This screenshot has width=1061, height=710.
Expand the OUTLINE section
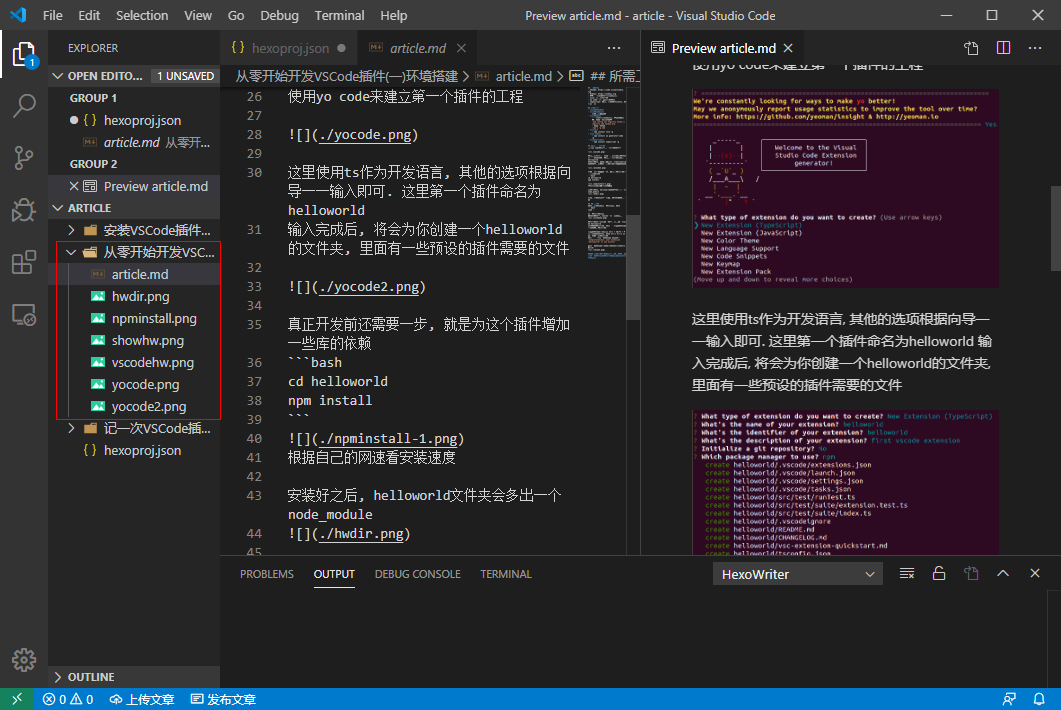coord(134,677)
